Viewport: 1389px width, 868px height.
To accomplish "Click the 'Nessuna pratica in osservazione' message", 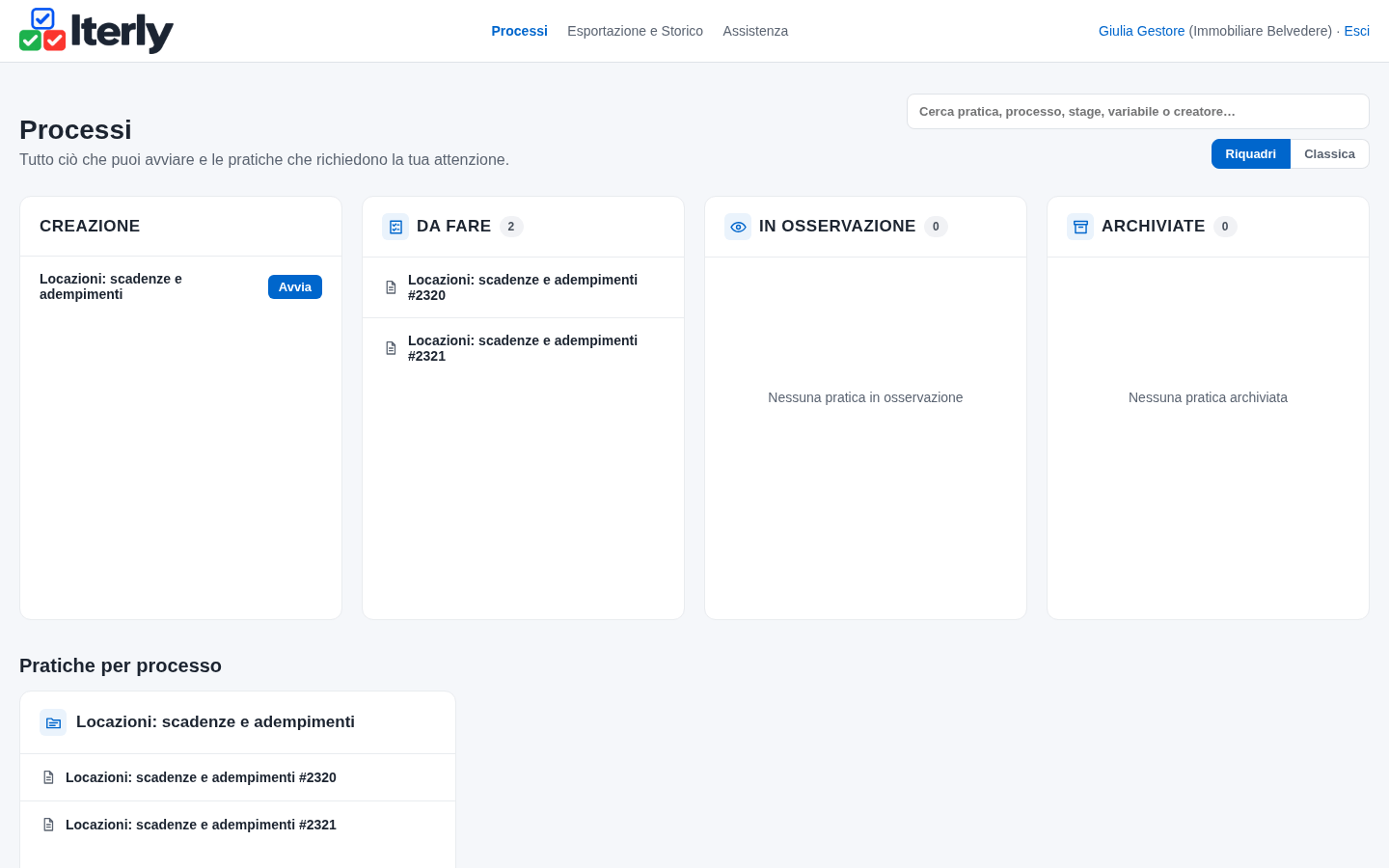I will (x=865, y=397).
